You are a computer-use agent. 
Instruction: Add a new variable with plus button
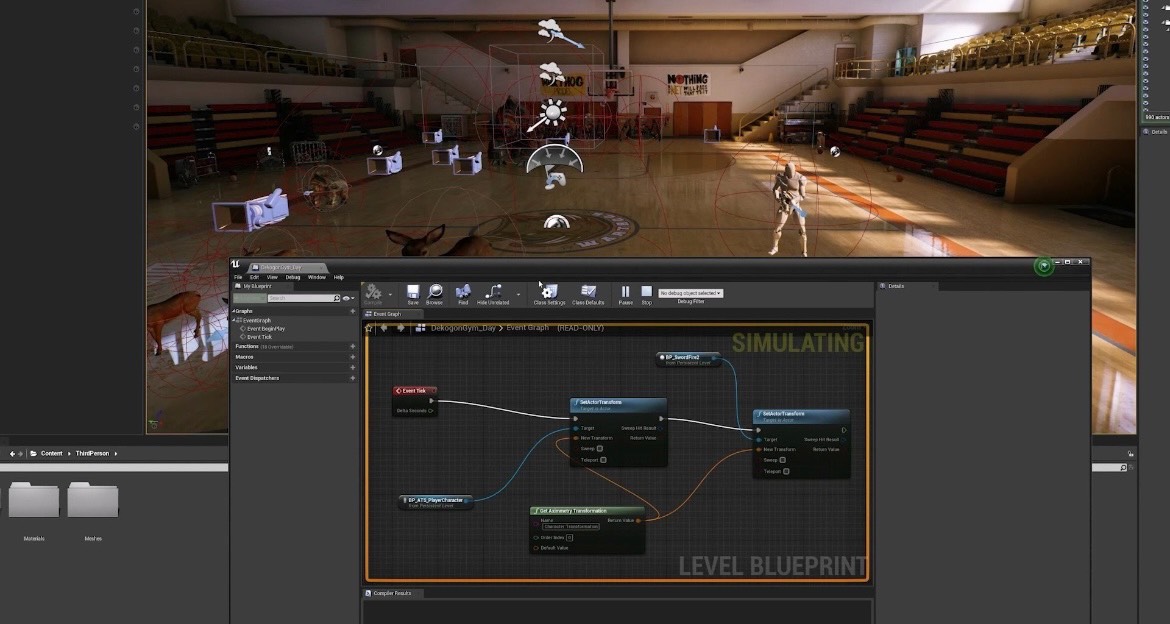pos(352,367)
